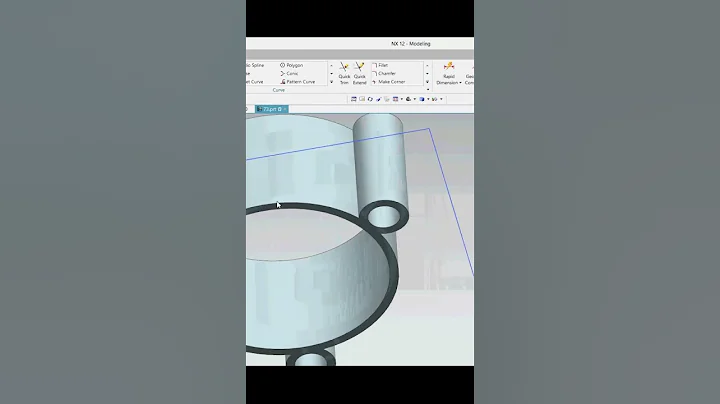
Task: Close the 73.prt file tab
Action: pyautogui.click(x=285, y=109)
